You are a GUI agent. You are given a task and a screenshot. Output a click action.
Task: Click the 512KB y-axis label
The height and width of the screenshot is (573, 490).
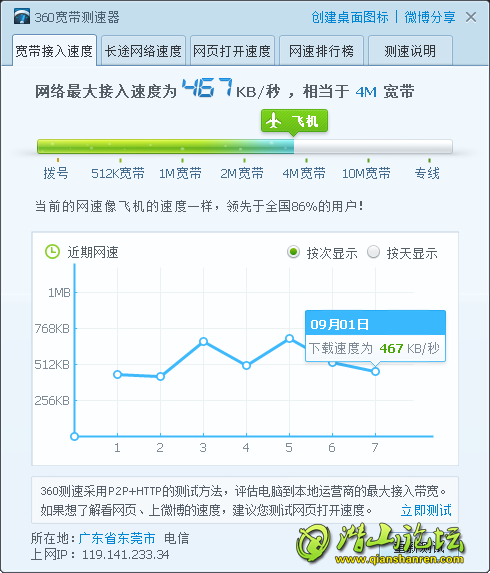point(52,364)
